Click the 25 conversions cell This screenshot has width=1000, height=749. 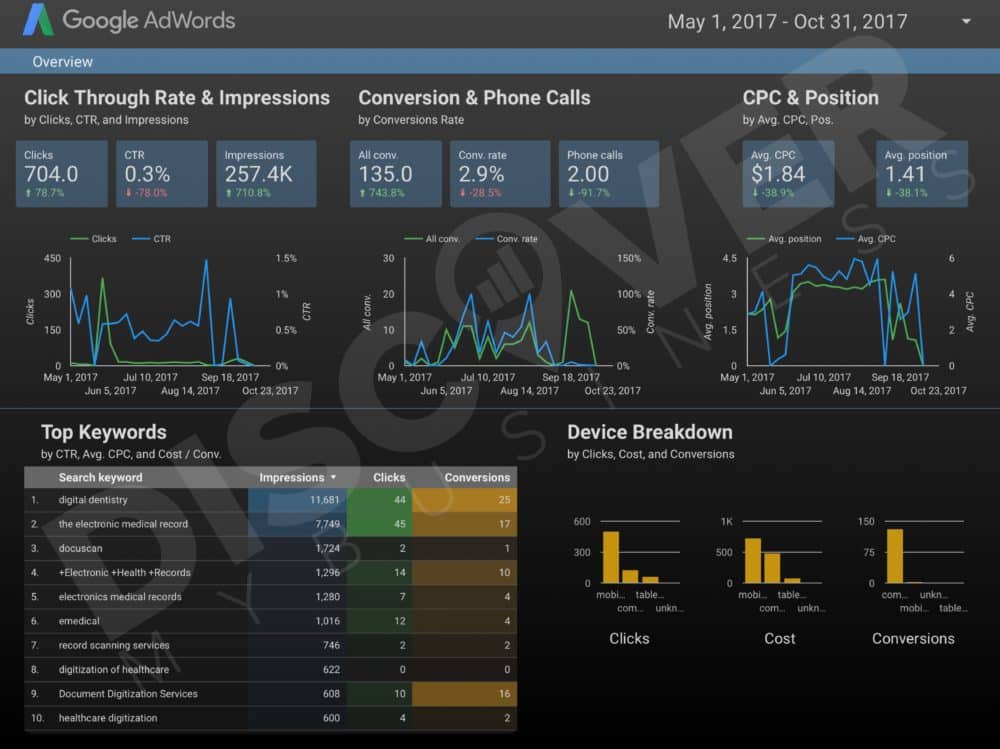point(464,500)
